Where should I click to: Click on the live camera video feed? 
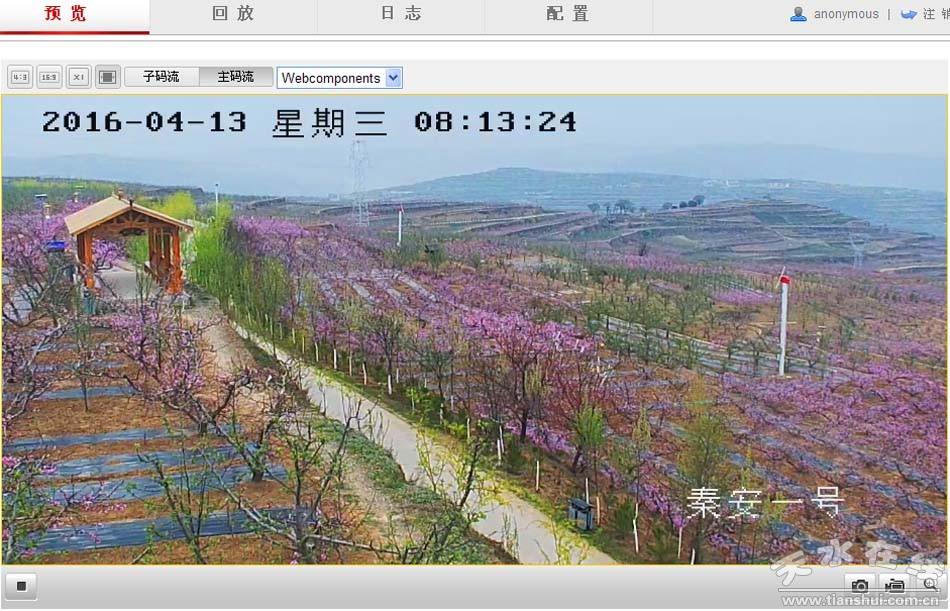coord(475,330)
